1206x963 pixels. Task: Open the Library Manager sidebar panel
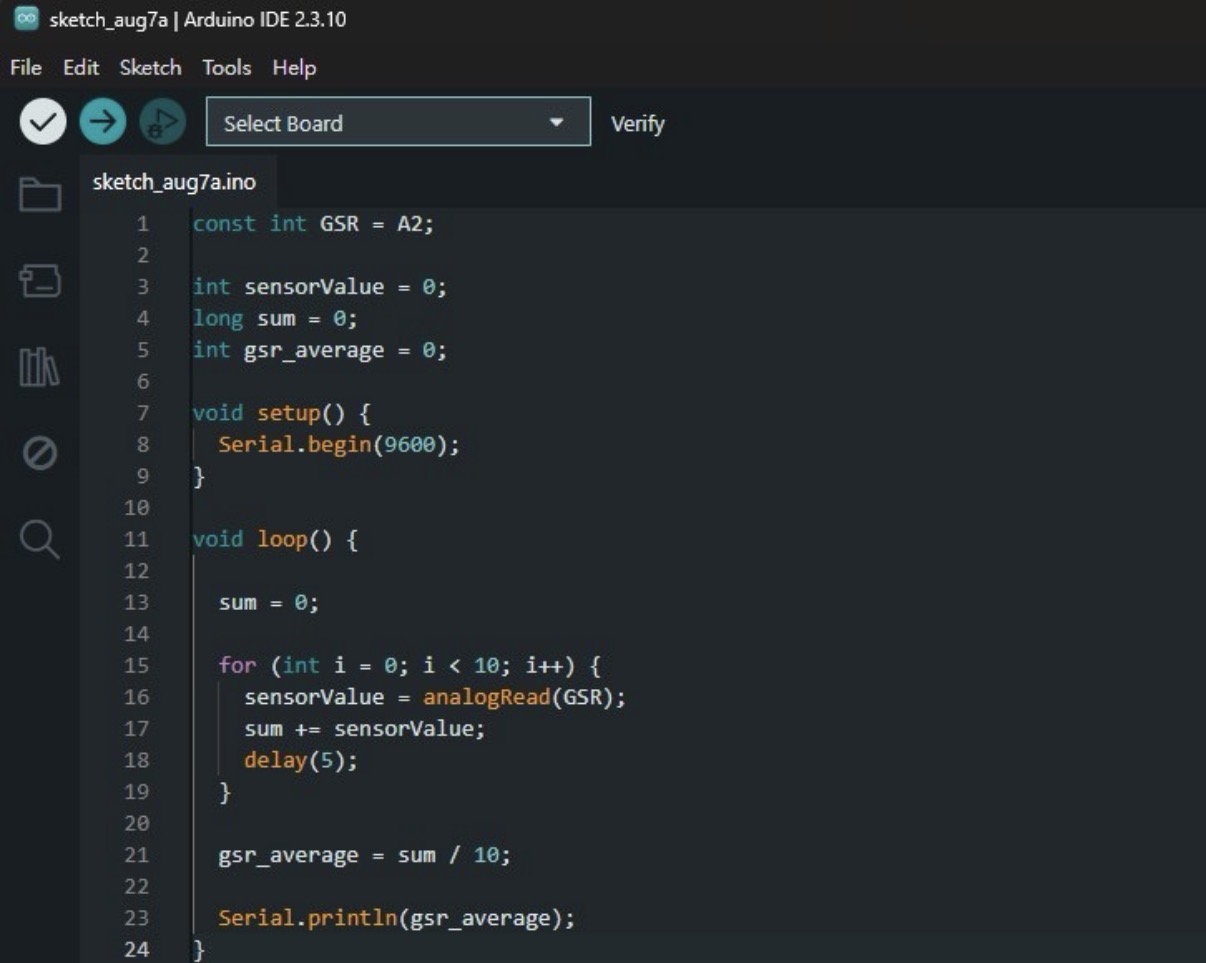[x=40, y=367]
